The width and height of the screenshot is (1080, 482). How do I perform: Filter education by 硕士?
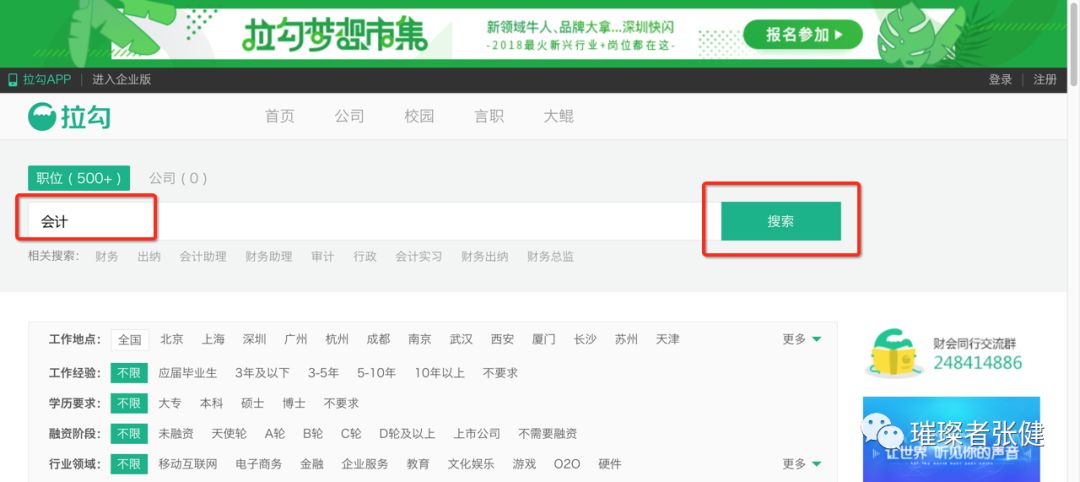pos(253,403)
